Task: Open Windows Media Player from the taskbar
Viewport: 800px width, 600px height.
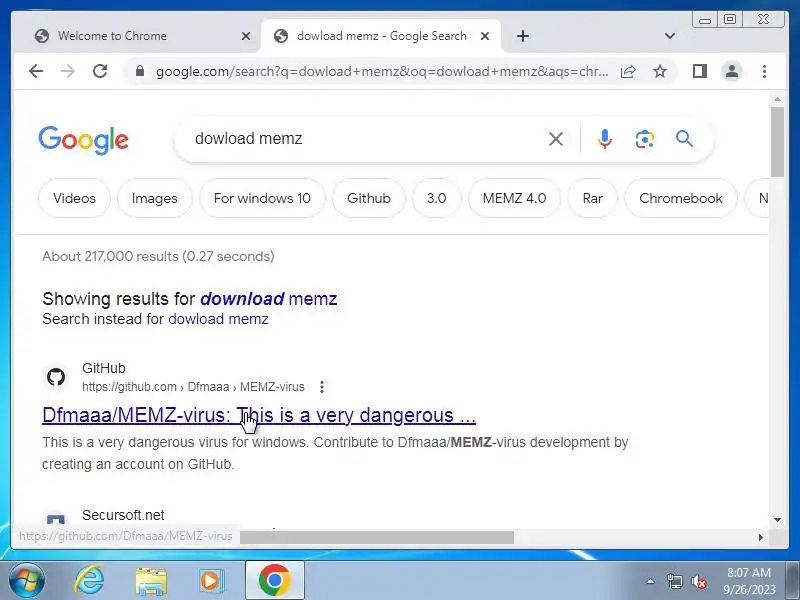Action: [x=211, y=581]
